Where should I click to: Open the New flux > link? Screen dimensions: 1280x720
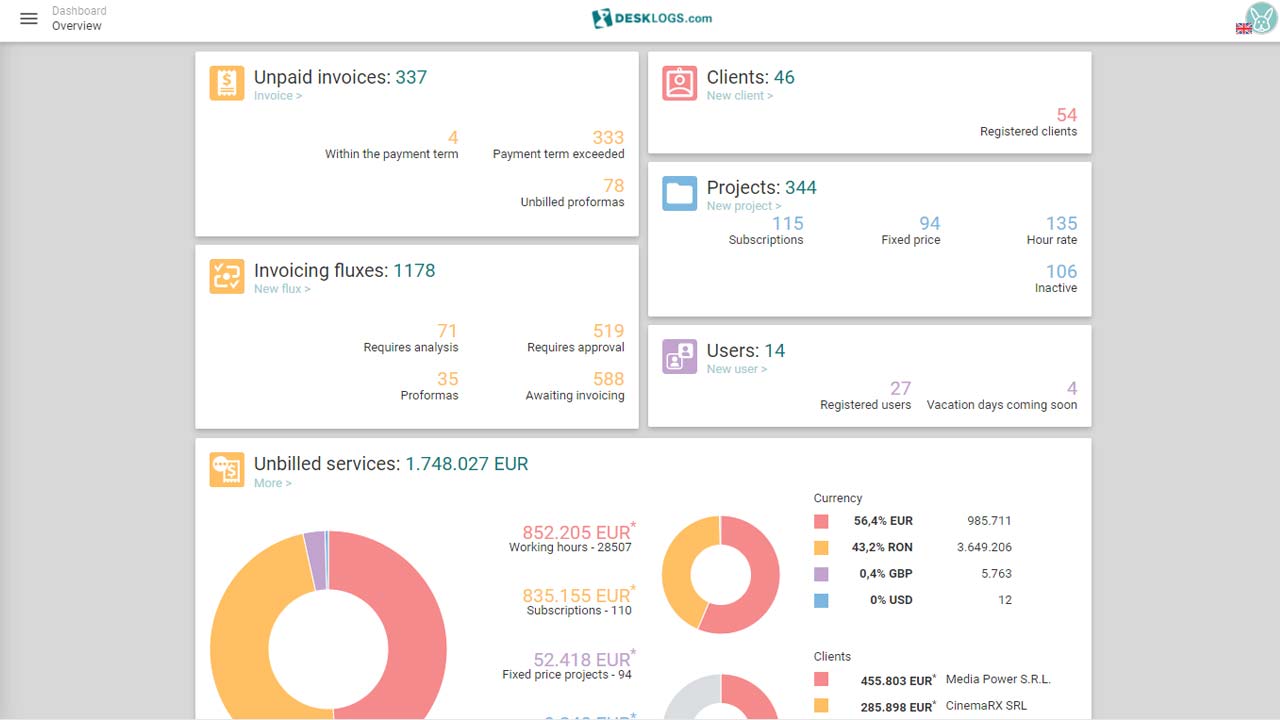point(282,289)
